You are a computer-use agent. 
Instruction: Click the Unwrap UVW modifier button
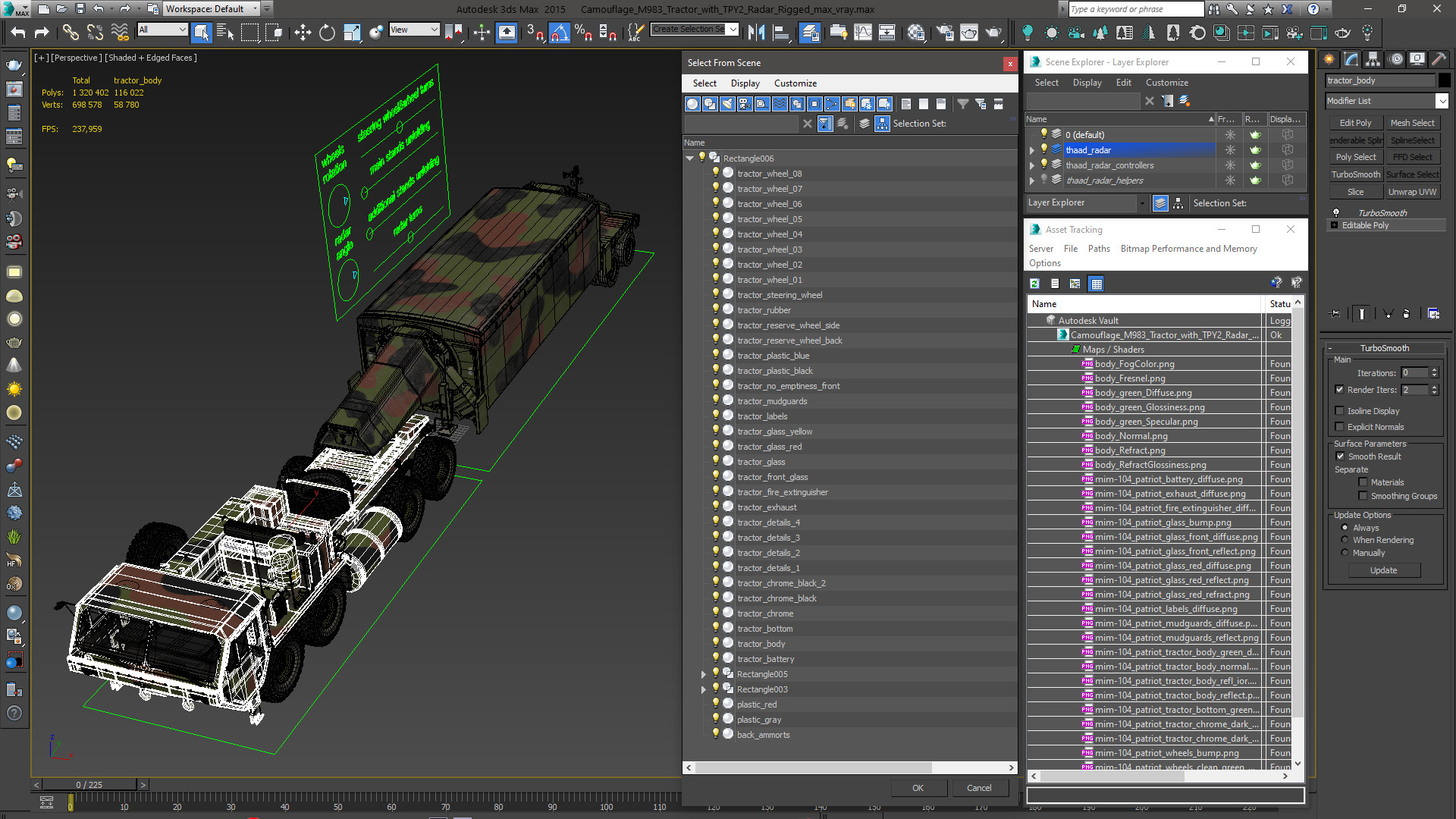tap(1412, 192)
